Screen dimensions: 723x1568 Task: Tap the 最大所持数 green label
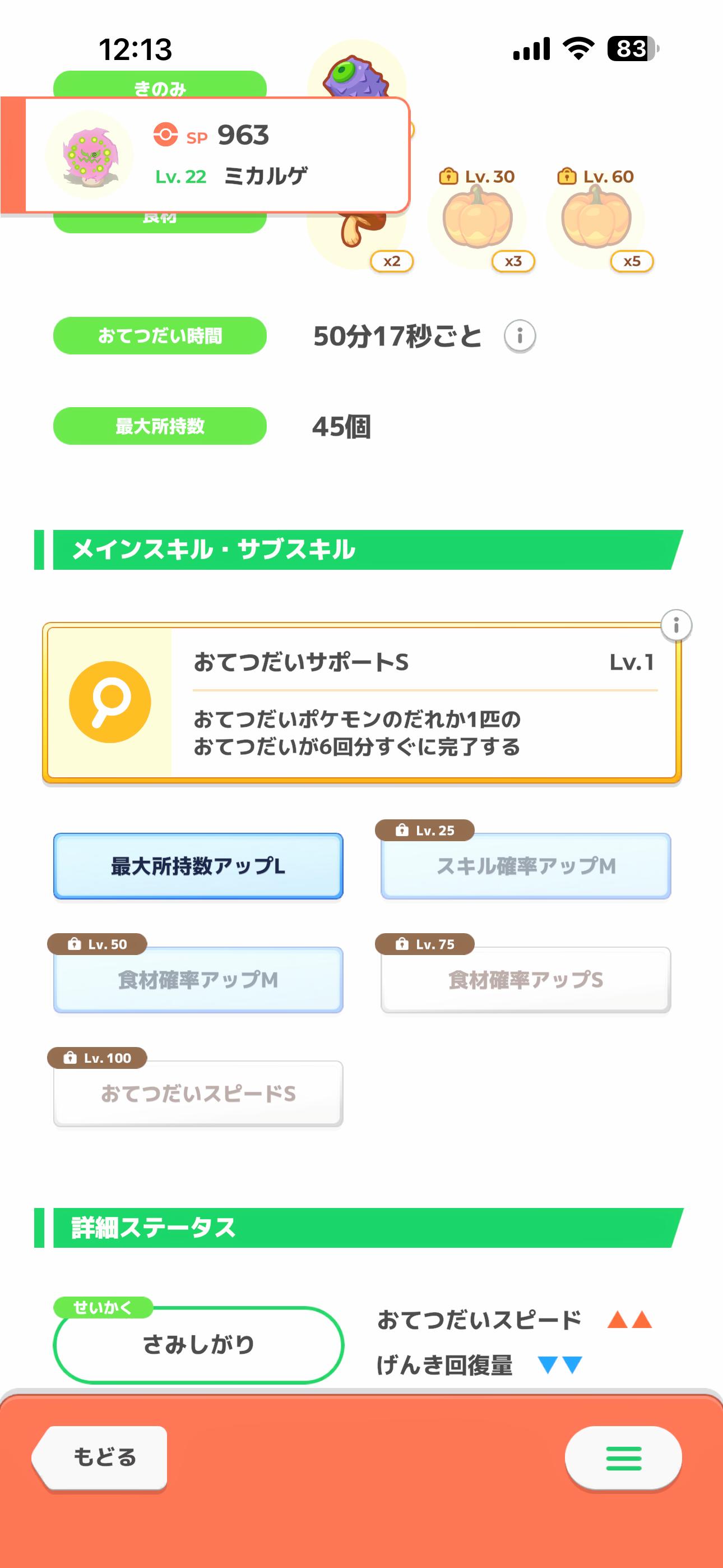(159, 426)
